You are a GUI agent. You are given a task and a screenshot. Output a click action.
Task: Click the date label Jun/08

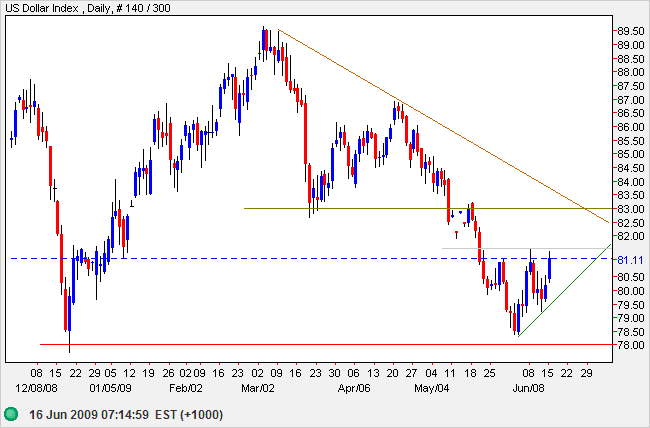click(x=529, y=389)
